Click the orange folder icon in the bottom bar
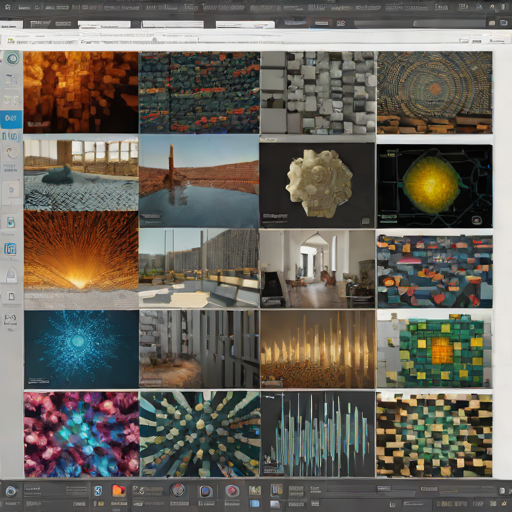The width and height of the screenshot is (512, 512). [118, 491]
